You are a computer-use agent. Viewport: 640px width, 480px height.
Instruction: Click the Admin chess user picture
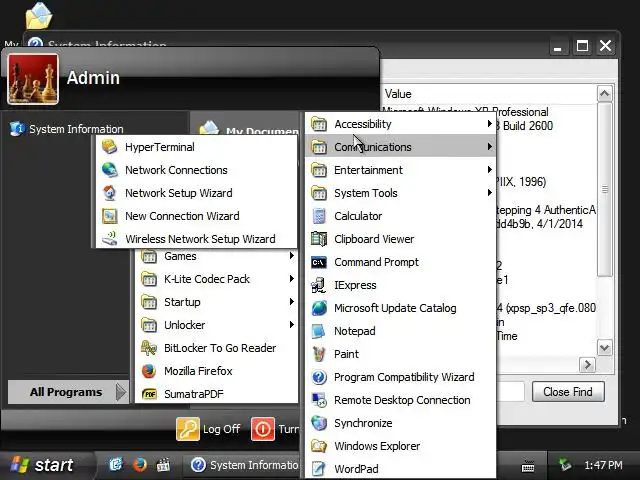tap(33, 79)
